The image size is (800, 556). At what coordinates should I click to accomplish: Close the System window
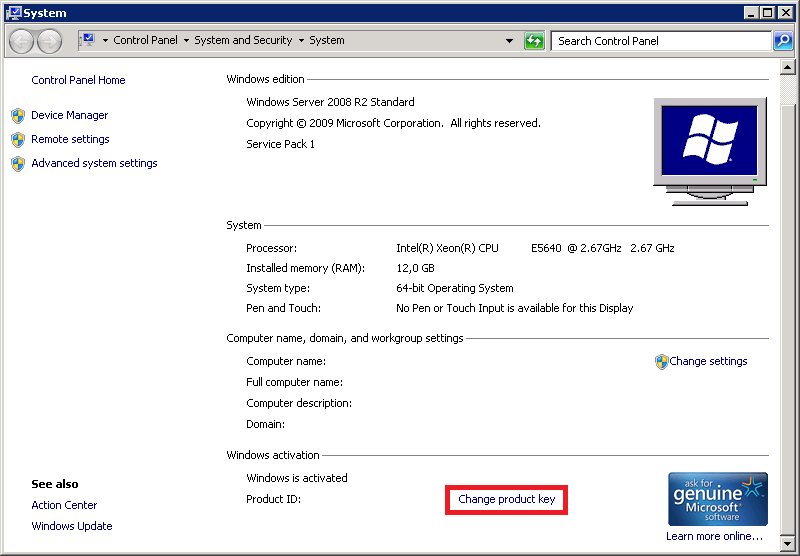[x=786, y=13]
